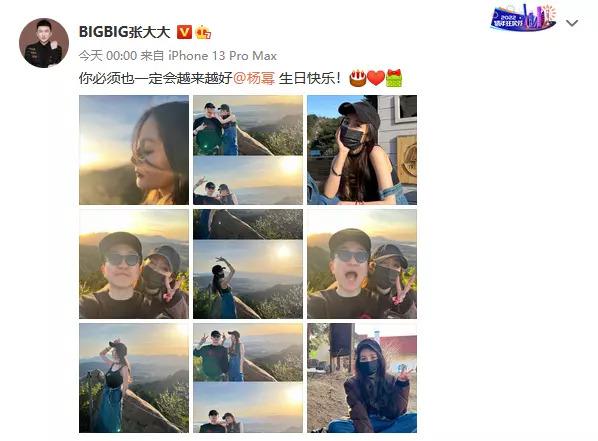Click the iPhone 13 Pro Max source link
Screen dimensions: 598x441
point(222,56)
